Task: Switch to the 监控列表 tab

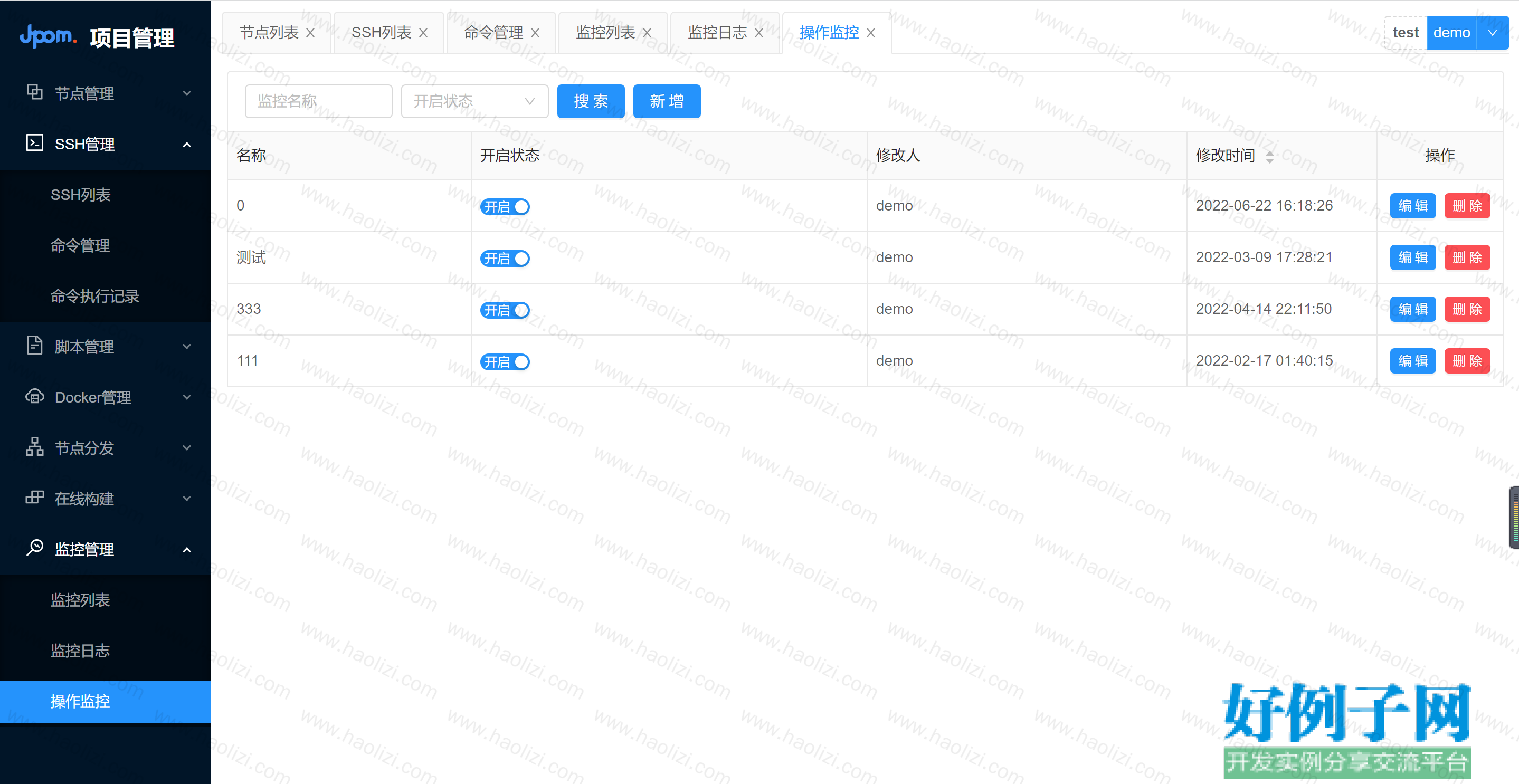Action: point(605,32)
